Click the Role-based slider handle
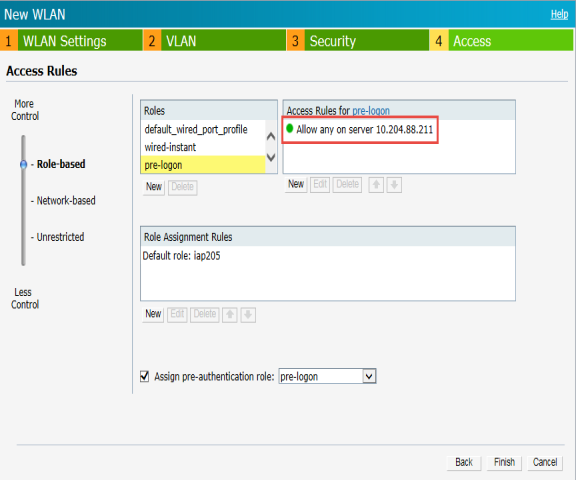 tap(24, 164)
